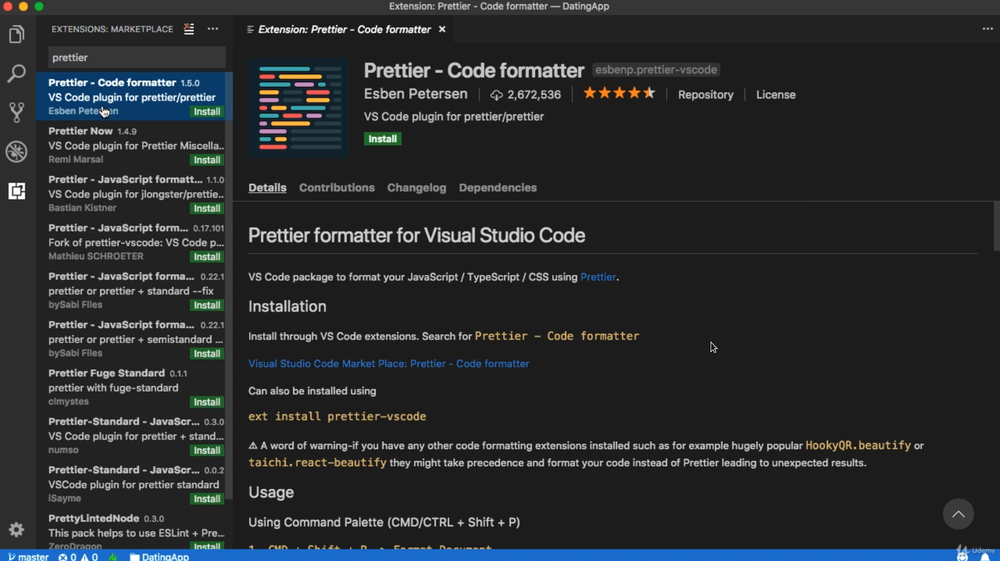1000x561 pixels.
Task: Open the Explorer view in activity bar
Action: [x=16, y=35]
